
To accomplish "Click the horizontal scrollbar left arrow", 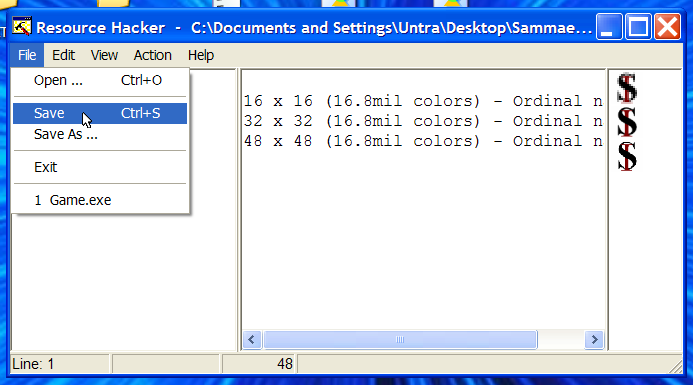I will [252, 339].
